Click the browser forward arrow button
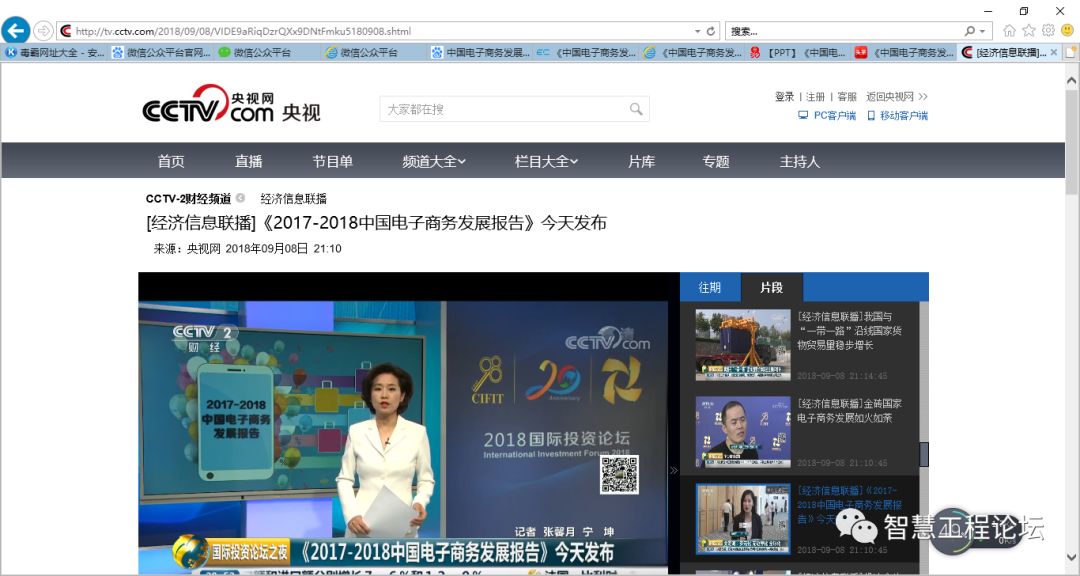Viewport: 1080px width, 576px height. 43,30
